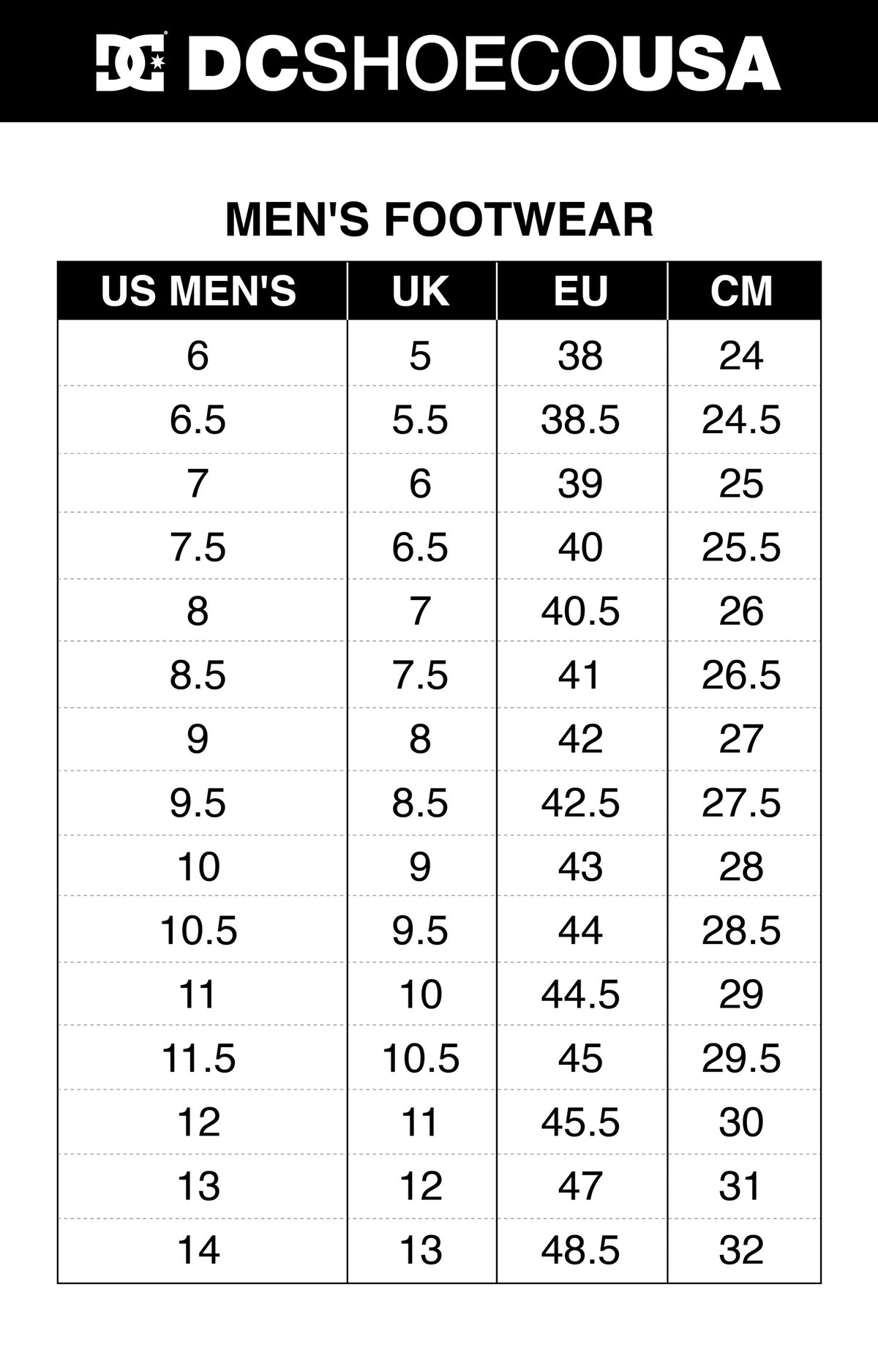Select the EU column header
This screenshot has height=1372, width=878.
[x=582, y=290]
